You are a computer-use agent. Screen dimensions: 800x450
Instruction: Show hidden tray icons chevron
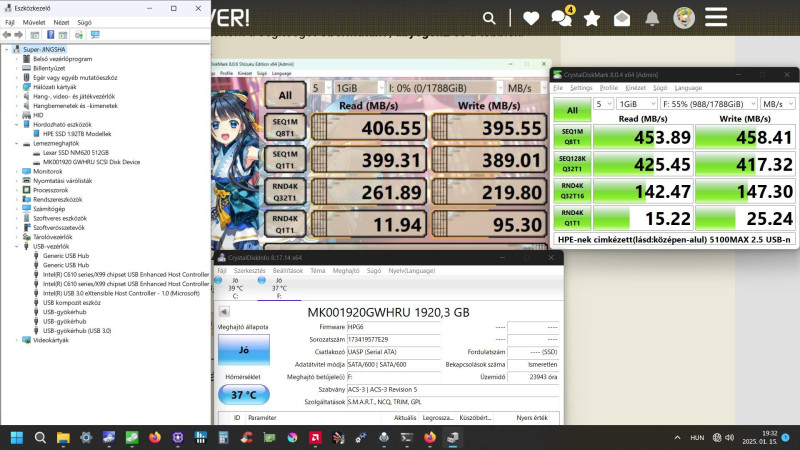point(677,437)
